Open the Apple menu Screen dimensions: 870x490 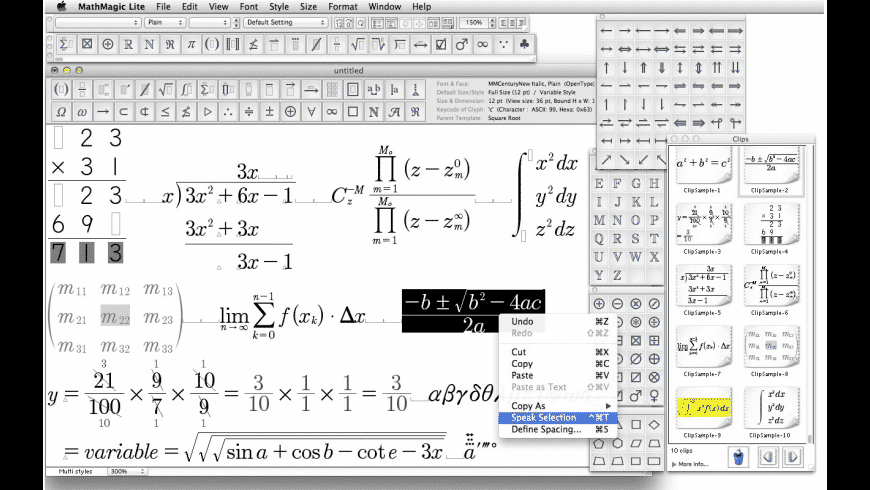[62, 7]
